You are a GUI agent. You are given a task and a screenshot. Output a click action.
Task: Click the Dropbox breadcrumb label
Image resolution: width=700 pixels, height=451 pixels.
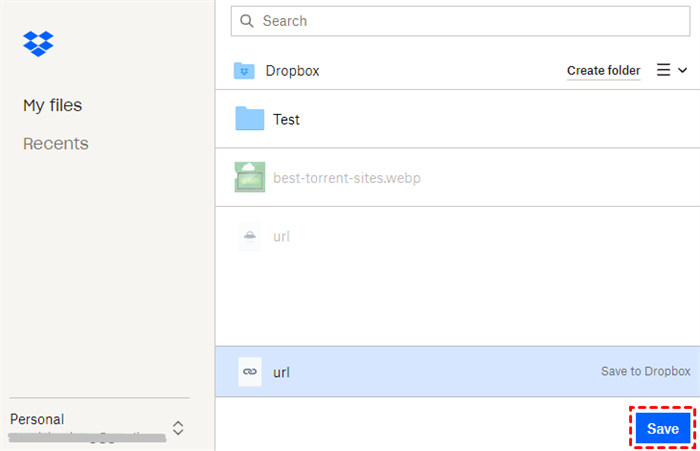point(292,71)
